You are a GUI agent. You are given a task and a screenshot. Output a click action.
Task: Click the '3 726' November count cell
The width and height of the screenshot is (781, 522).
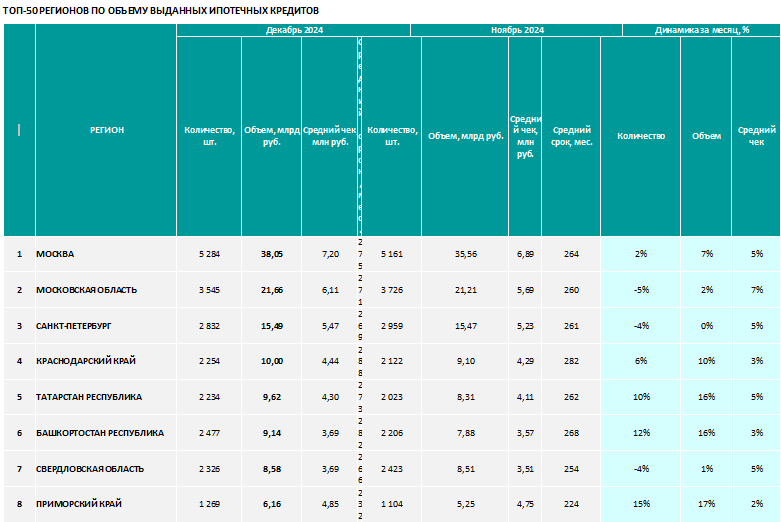pyautogui.click(x=392, y=290)
